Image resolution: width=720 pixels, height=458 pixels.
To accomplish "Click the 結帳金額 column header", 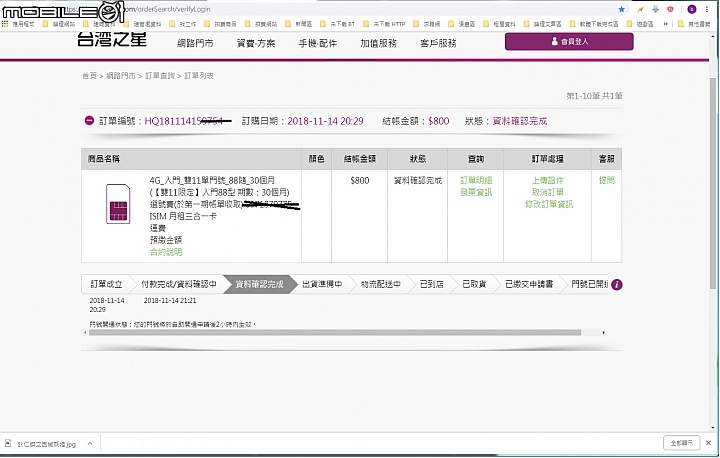I will coord(360,159).
